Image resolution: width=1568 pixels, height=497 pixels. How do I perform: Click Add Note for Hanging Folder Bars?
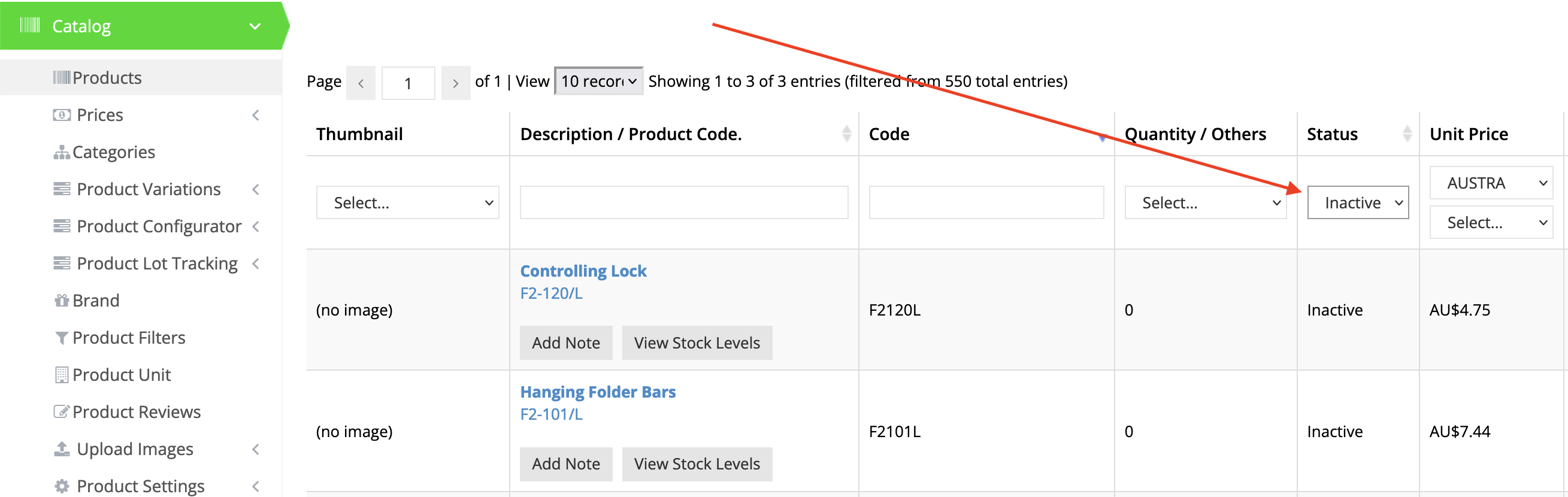tap(565, 465)
